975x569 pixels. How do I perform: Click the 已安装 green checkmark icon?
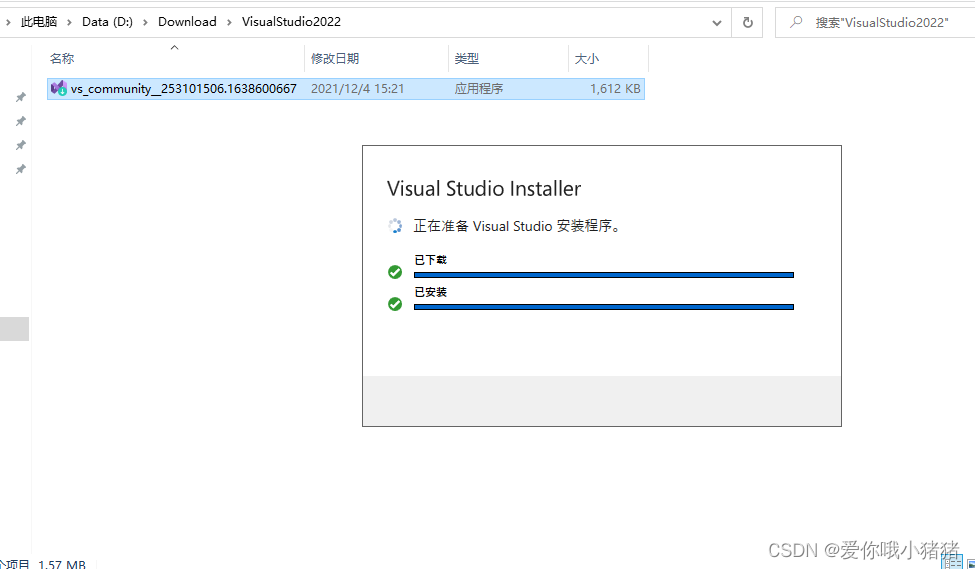(x=395, y=304)
